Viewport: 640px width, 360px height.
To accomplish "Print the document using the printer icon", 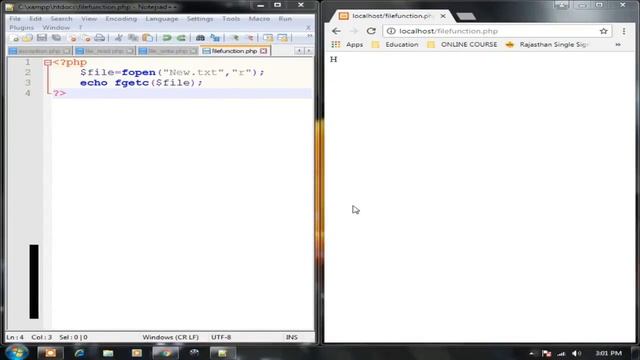I will click(x=100, y=38).
